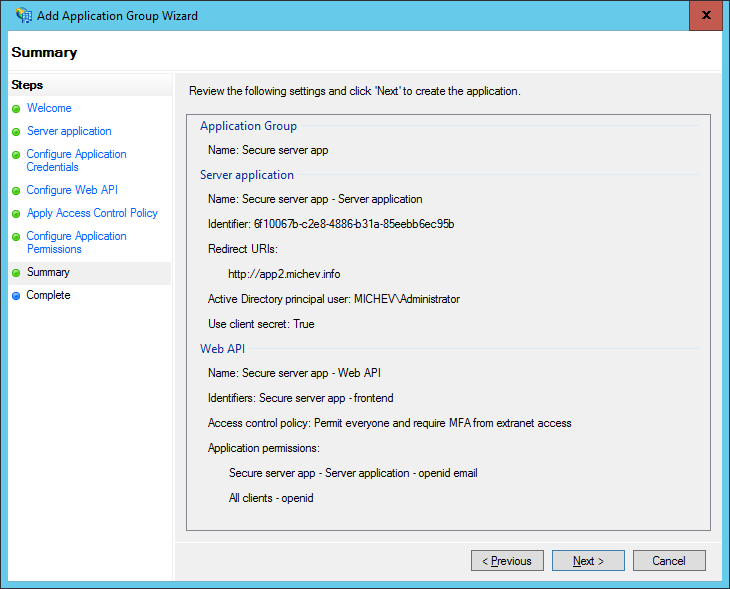
Task: Click the Next button to create application
Action: click(x=588, y=561)
